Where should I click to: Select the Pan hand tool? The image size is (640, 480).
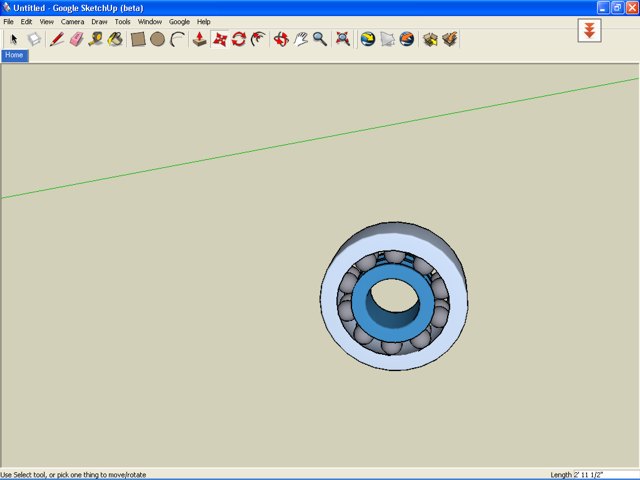click(x=301, y=39)
